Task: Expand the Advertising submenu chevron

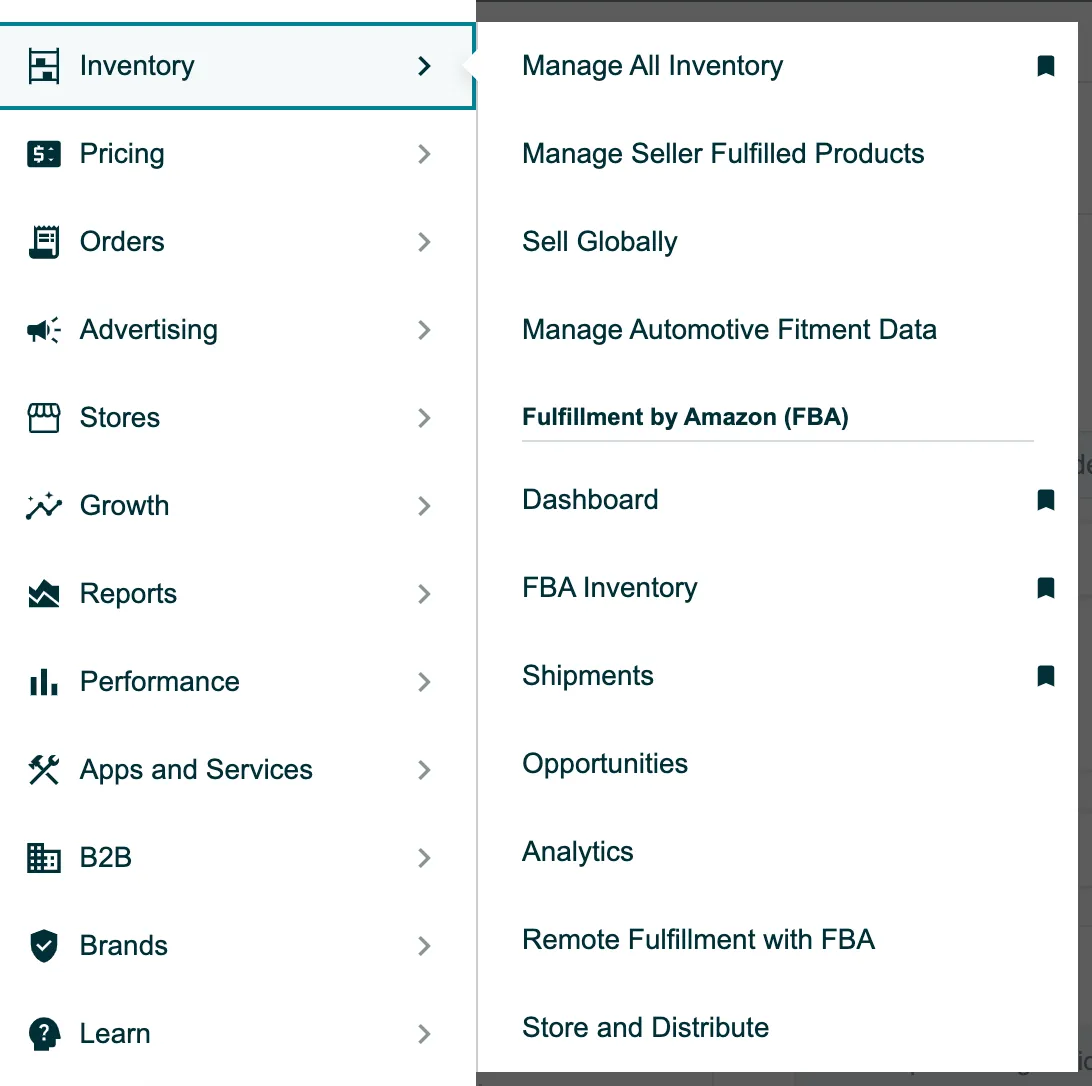Action: click(424, 329)
